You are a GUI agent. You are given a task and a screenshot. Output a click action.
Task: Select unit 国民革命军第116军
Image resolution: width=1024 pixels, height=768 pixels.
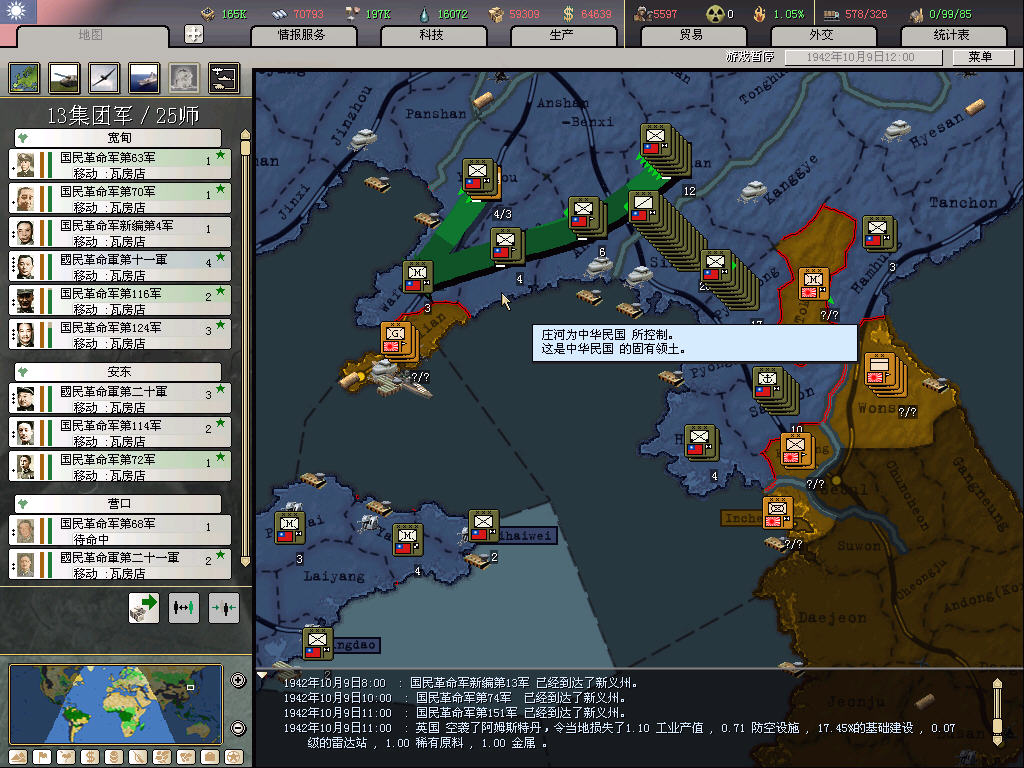(x=120, y=300)
